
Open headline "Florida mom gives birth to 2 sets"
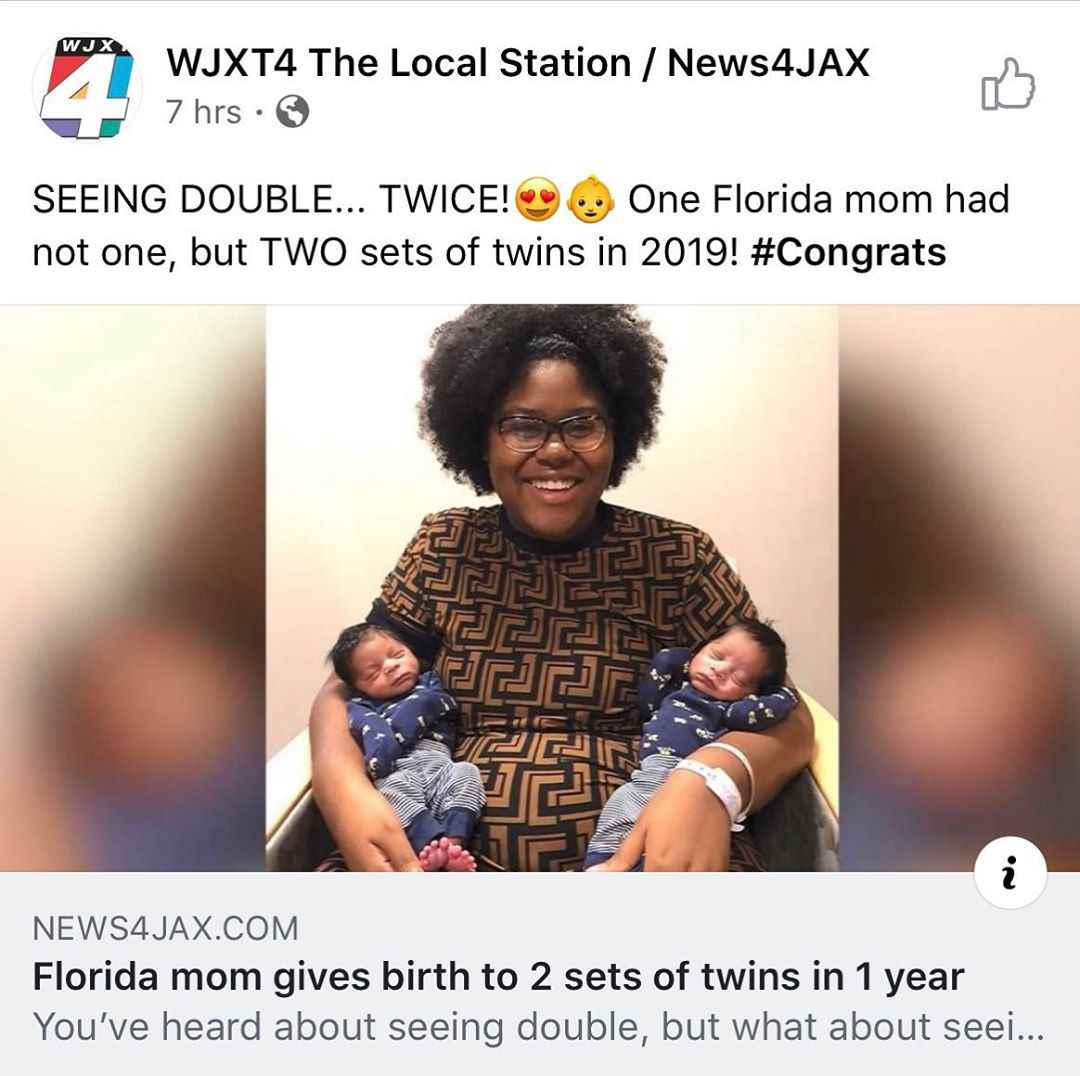pos(498,977)
